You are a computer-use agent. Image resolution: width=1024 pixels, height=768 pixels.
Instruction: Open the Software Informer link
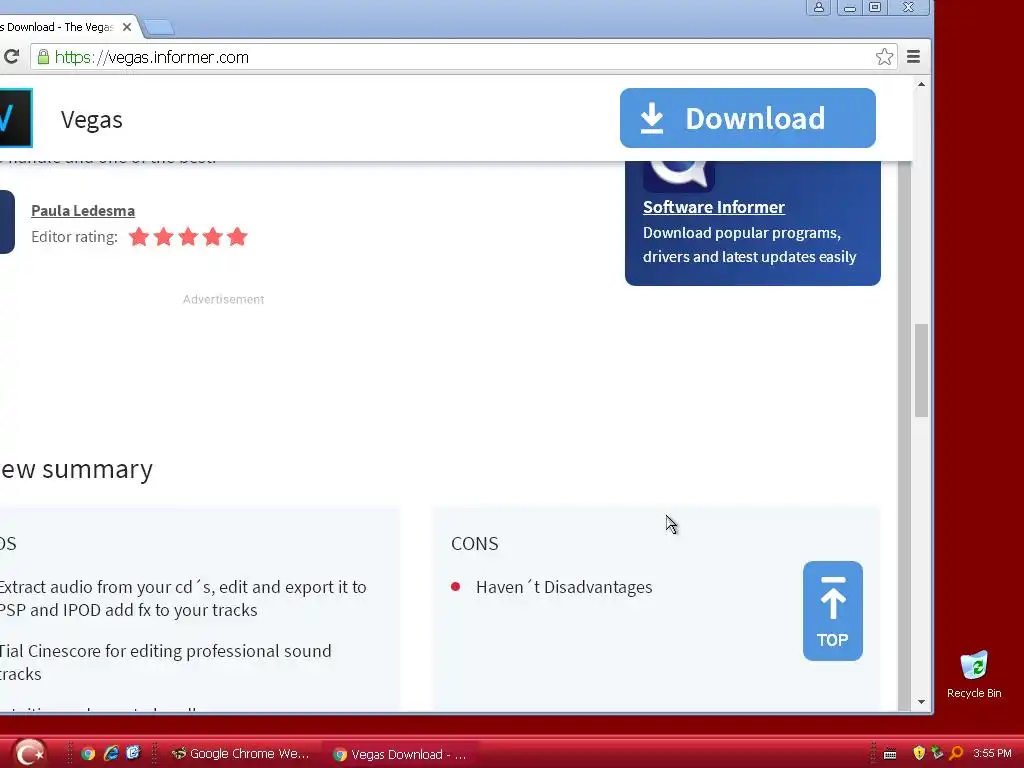714,207
